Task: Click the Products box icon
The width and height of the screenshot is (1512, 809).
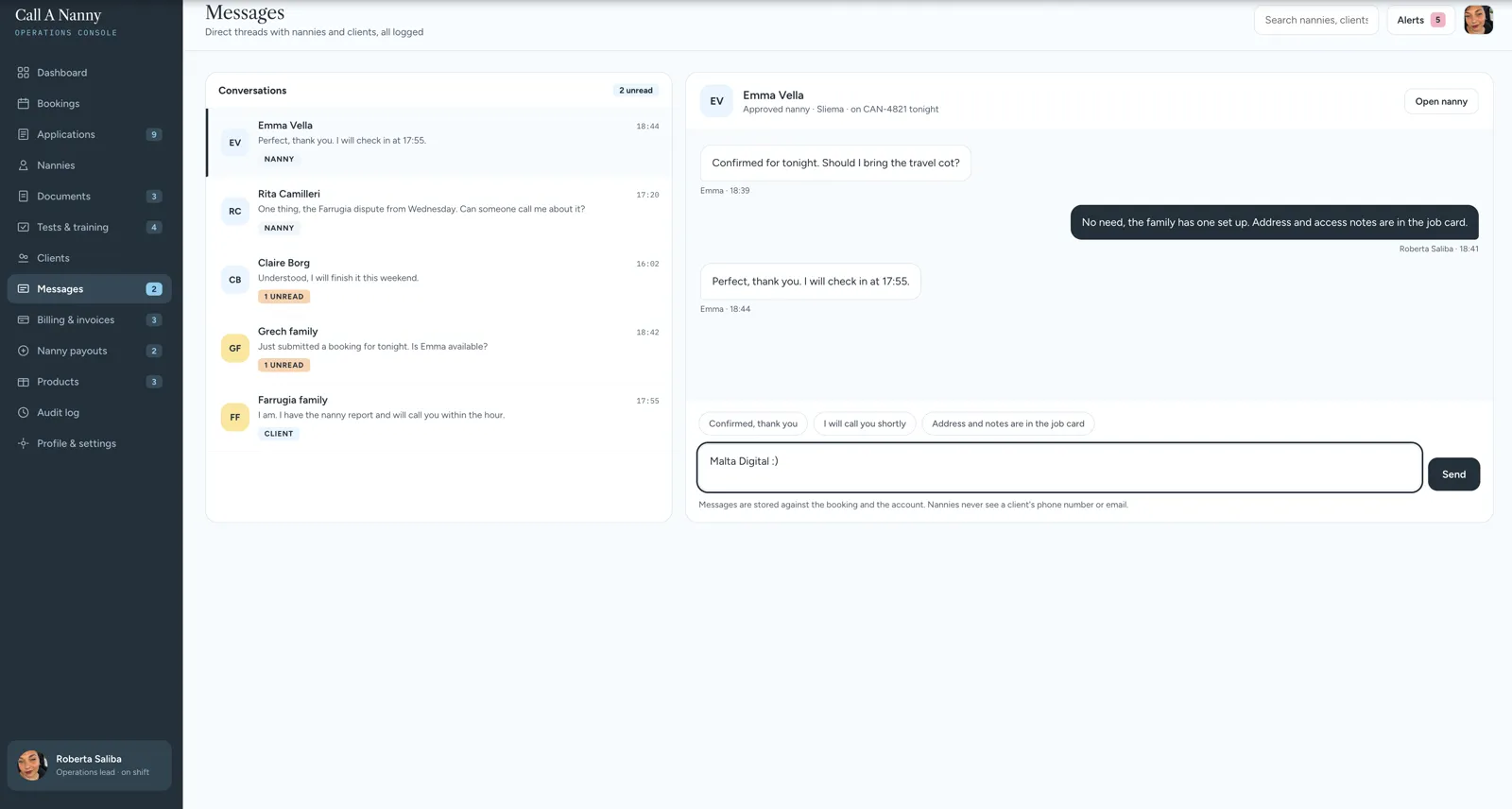Action: (24, 382)
